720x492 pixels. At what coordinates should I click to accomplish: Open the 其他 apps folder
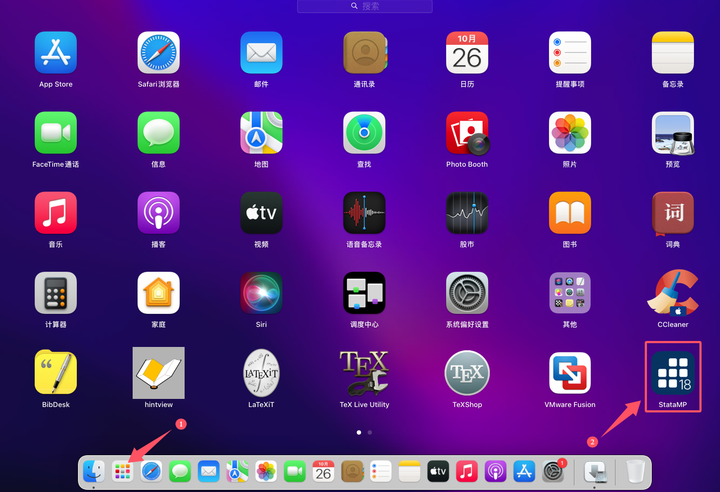(x=570, y=293)
